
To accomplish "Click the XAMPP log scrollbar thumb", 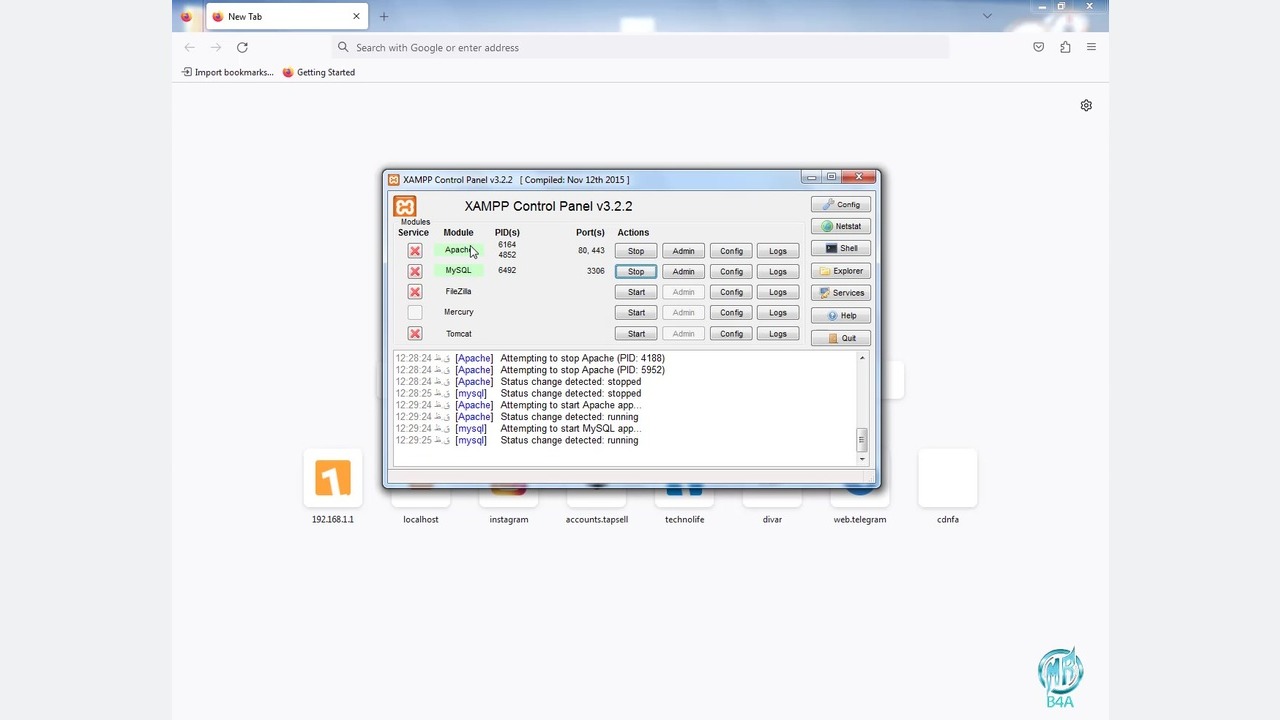I will (x=862, y=439).
